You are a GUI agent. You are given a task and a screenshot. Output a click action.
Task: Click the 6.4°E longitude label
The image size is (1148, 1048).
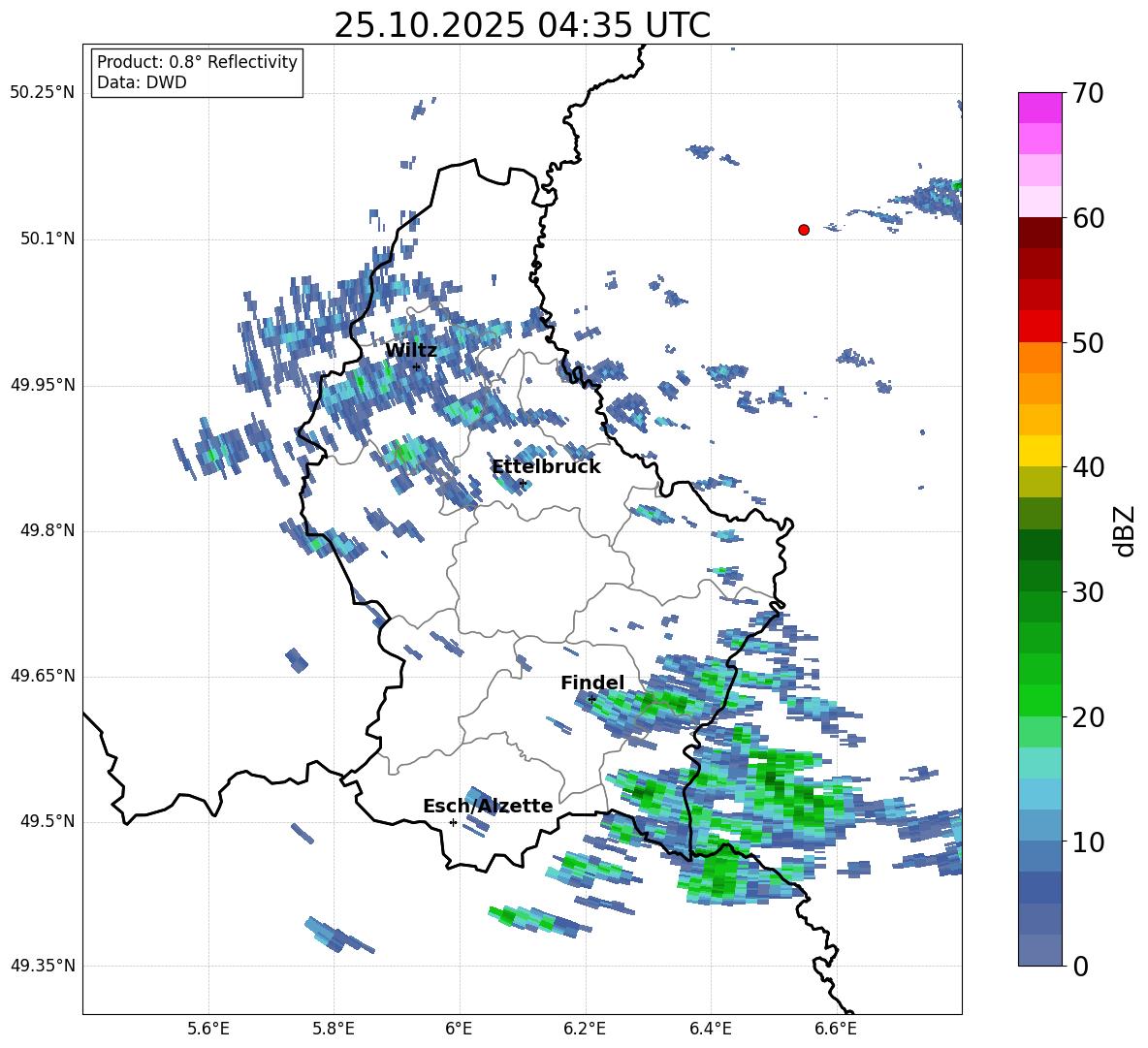click(x=710, y=1029)
